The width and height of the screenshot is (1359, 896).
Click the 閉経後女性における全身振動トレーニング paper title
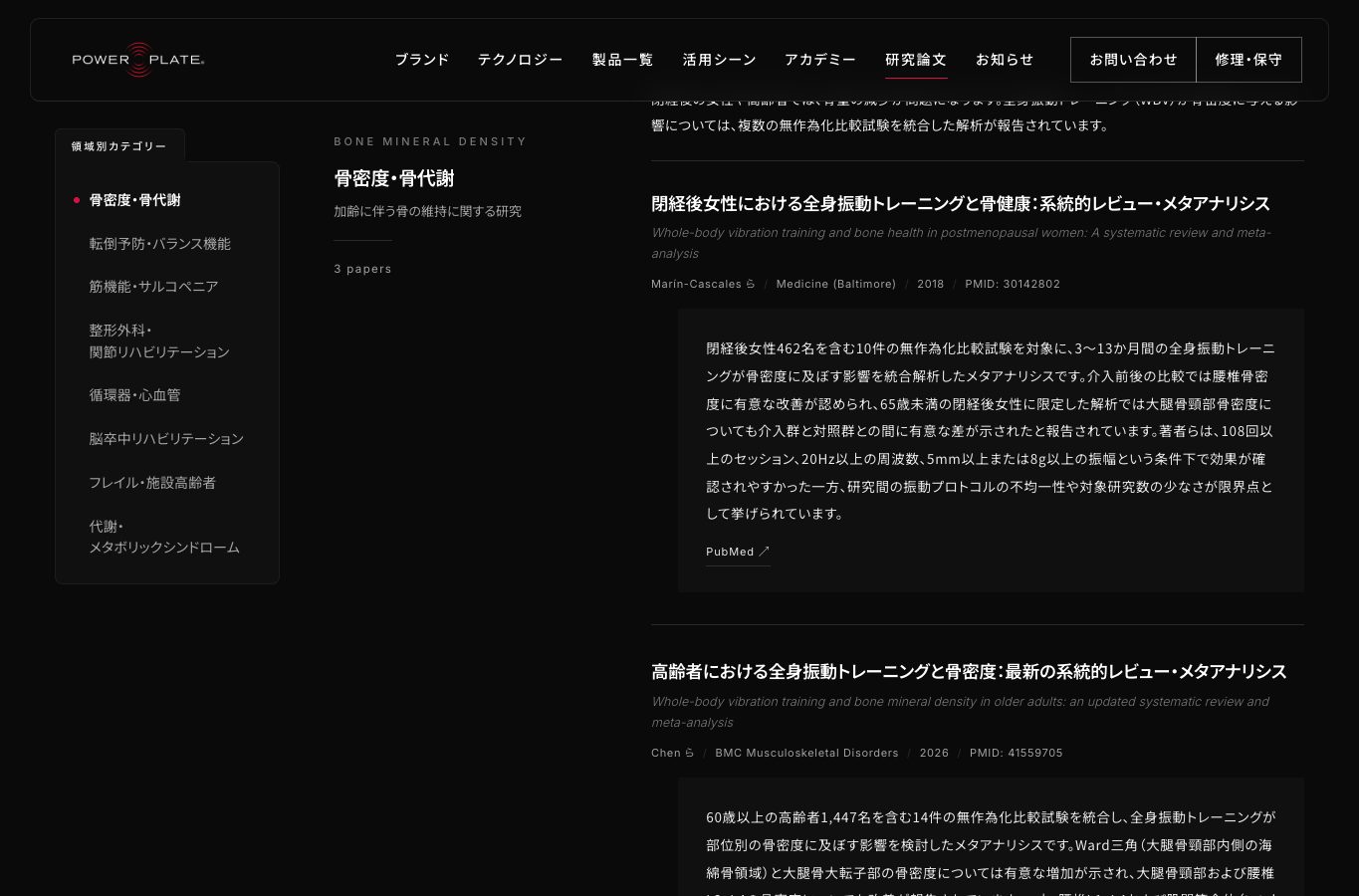[x=961, y=203]
